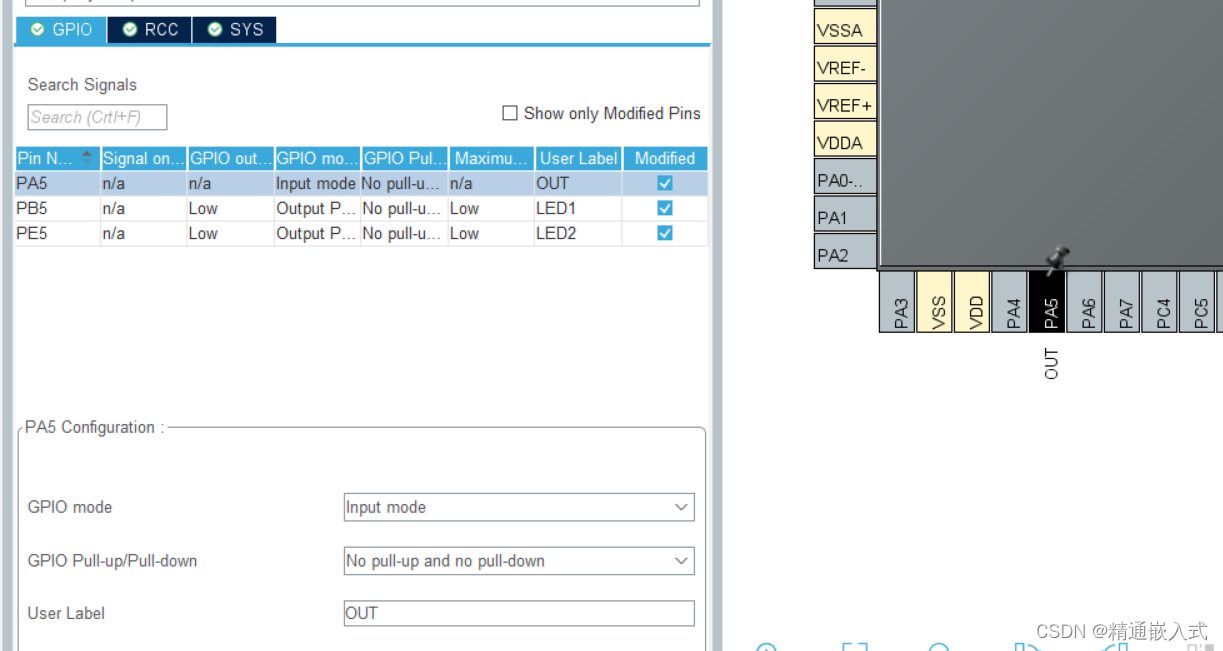The width and height of the screenshot is (1223, 651).
Task: Select the PA7 pin on chip
Action: coord(1123,302)
